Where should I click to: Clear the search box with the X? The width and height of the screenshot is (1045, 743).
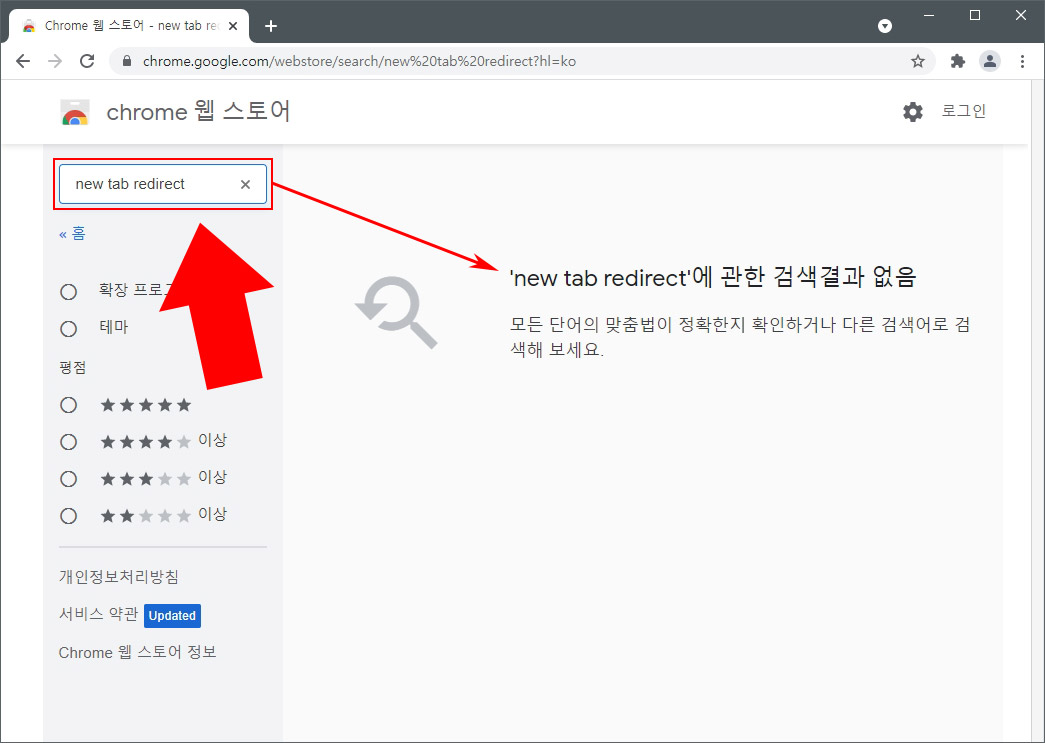pyautogui.click(x=245, y=185)
